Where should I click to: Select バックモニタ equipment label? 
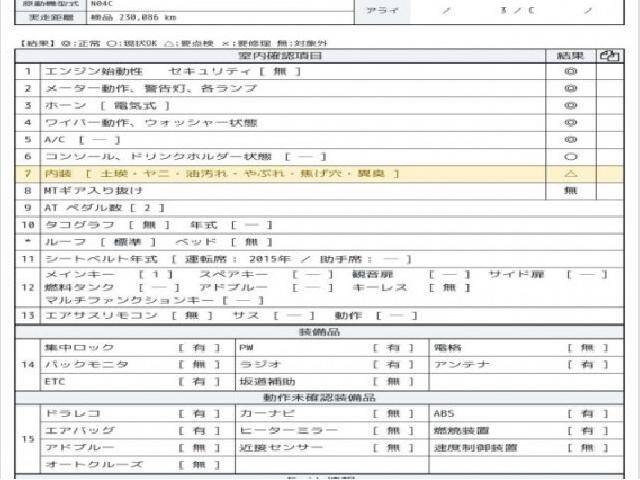click(x=87, y=364)
